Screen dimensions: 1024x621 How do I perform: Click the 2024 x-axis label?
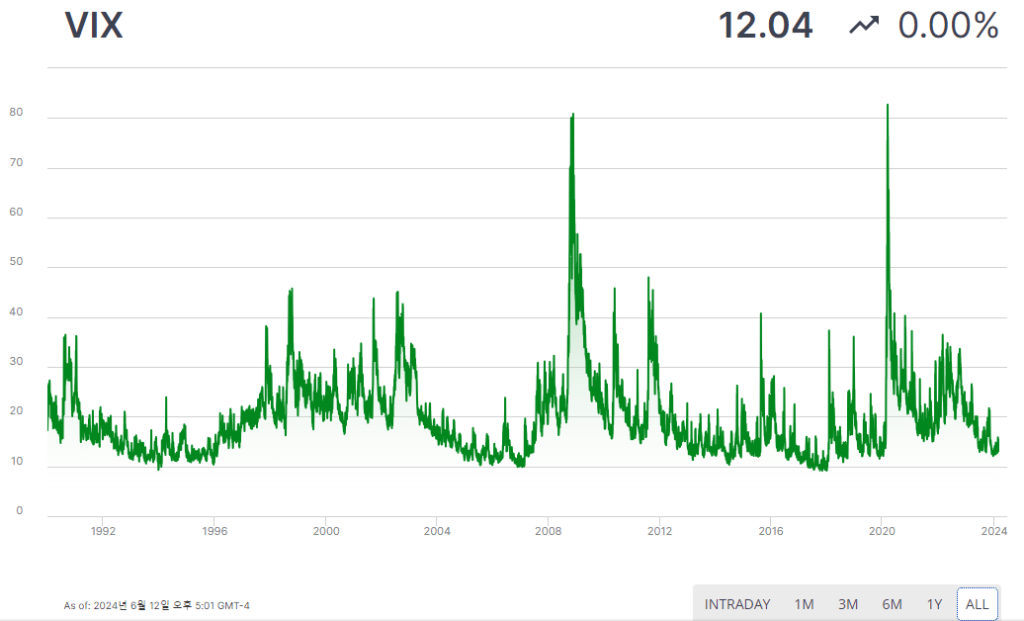992,531
